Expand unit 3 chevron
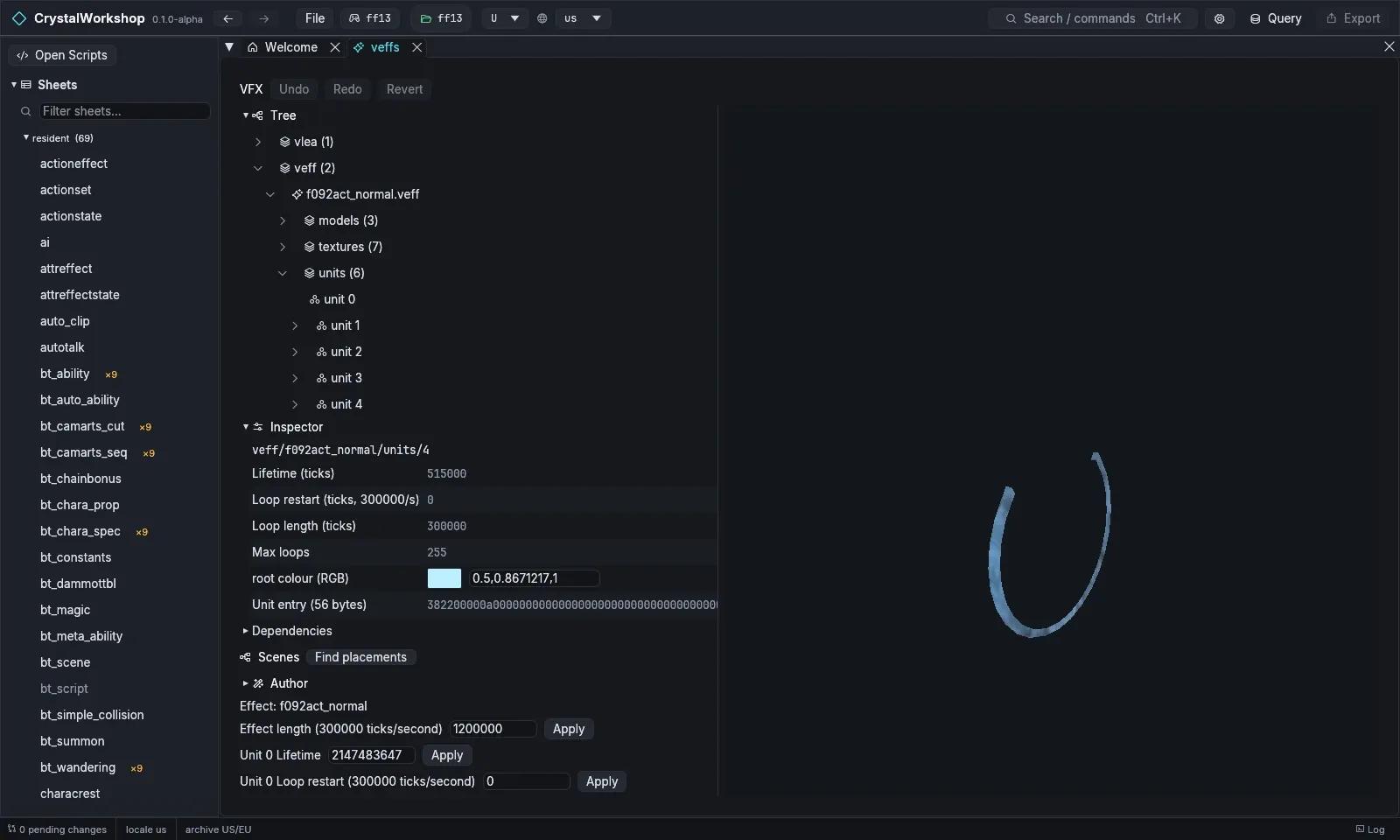The image size is (1400, 840). 295,378
